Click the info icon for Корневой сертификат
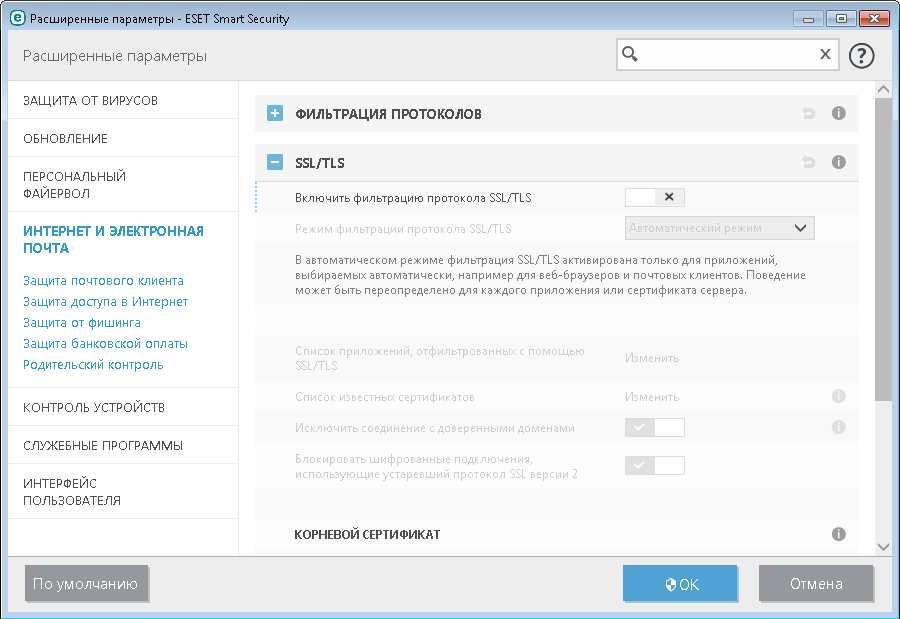Screen dimensions: 900x619 click(839, 534)
